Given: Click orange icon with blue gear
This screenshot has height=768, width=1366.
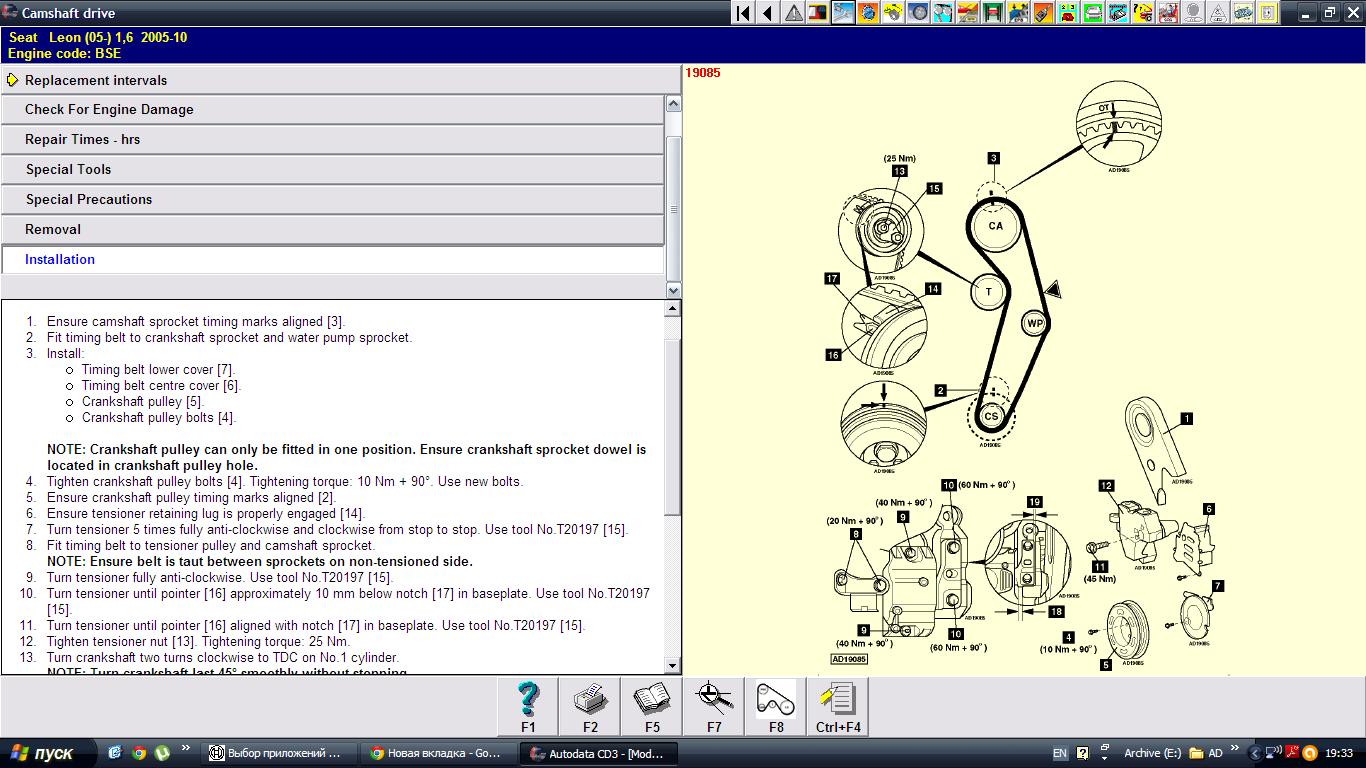Looking at the screenshot, I should (x=868, y=13).
